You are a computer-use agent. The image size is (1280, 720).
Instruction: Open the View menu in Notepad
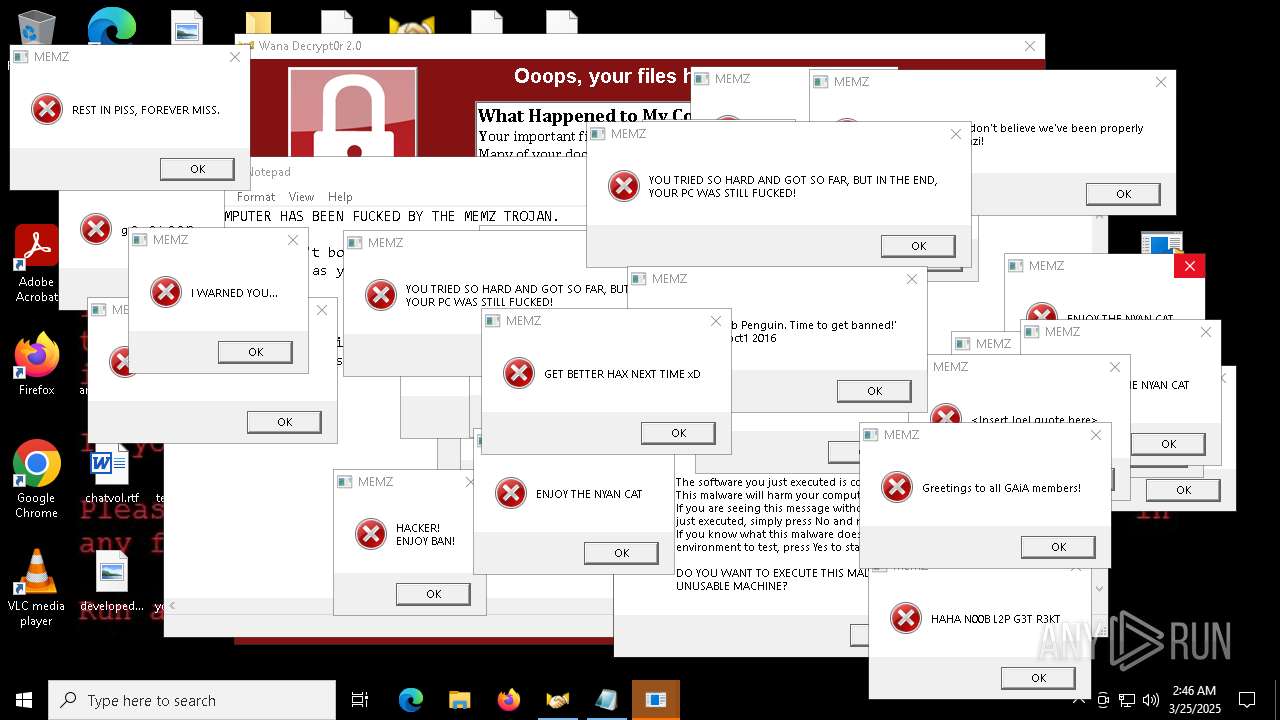point(301,197)
